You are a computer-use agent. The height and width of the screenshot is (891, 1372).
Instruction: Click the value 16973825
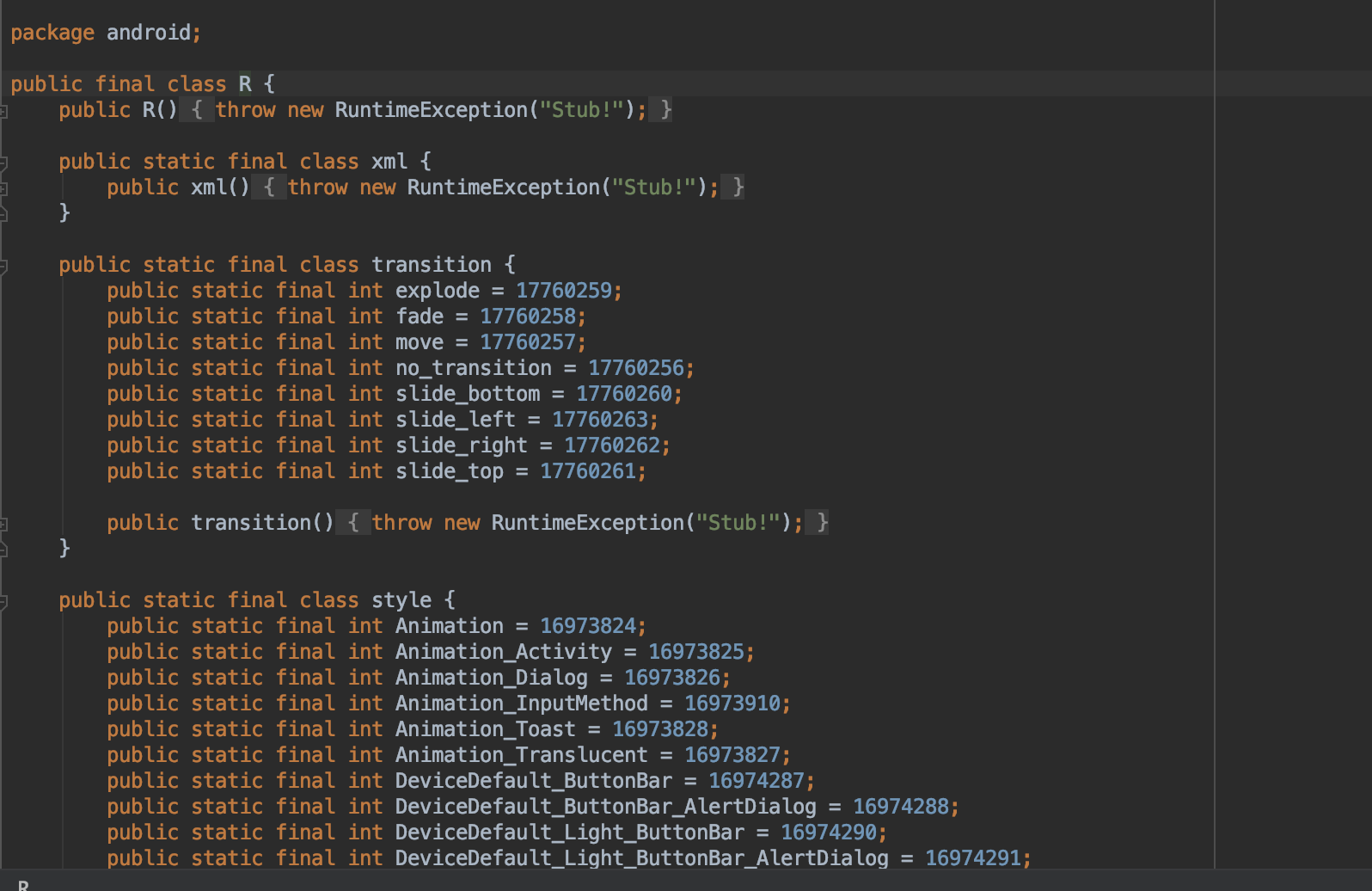[696, 652]
